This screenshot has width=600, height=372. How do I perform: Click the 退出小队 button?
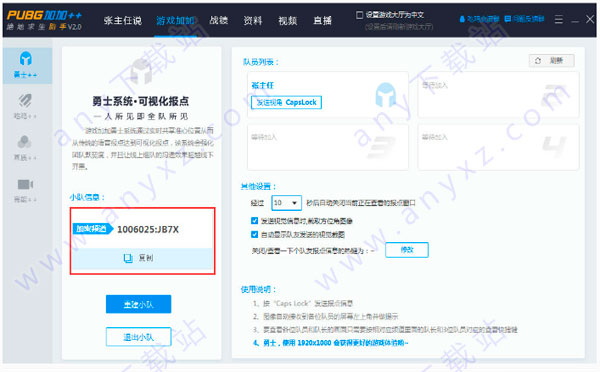[x=139, y=337]
